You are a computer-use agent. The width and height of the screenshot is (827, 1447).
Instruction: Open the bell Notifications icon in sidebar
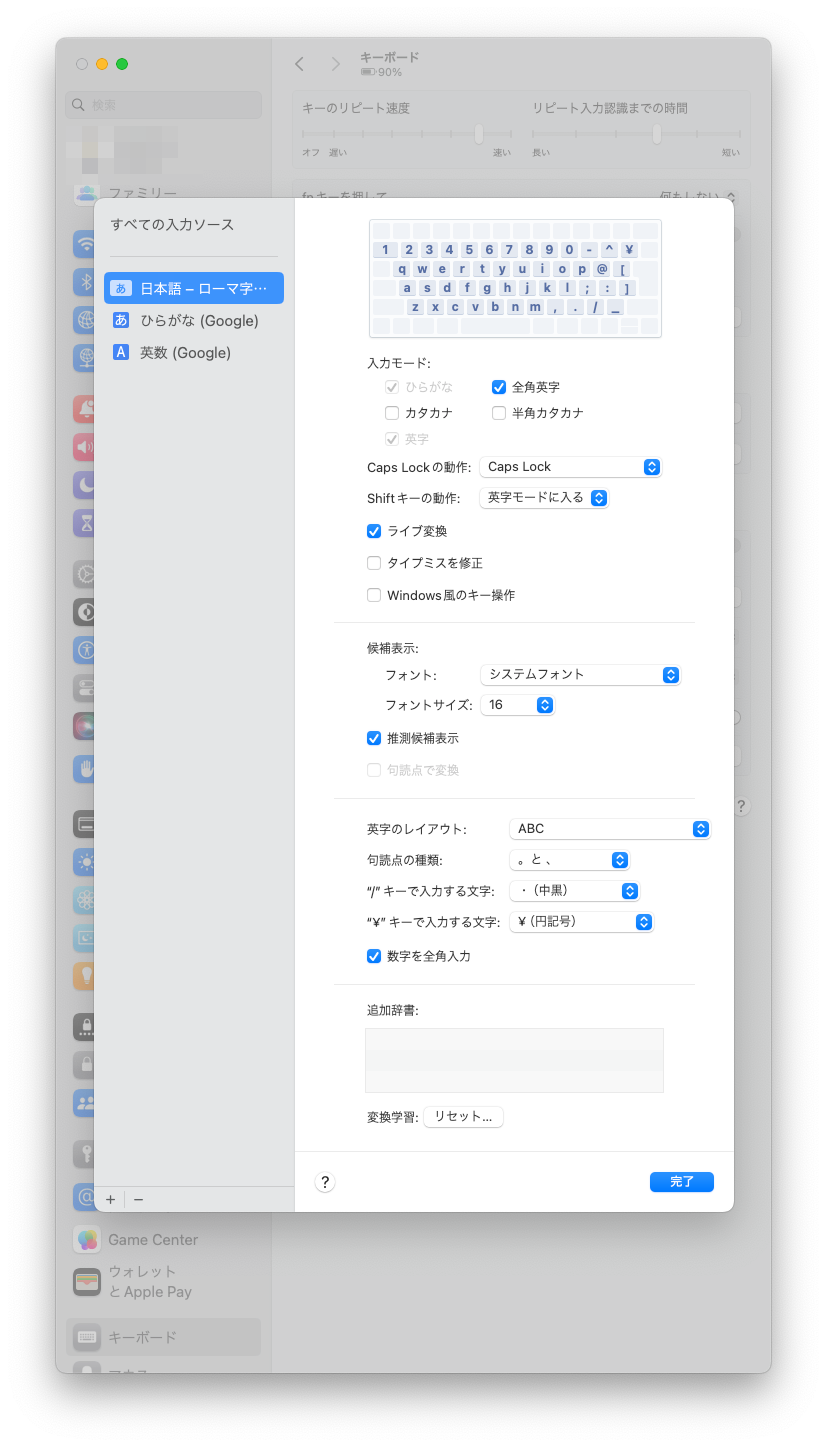86,408
